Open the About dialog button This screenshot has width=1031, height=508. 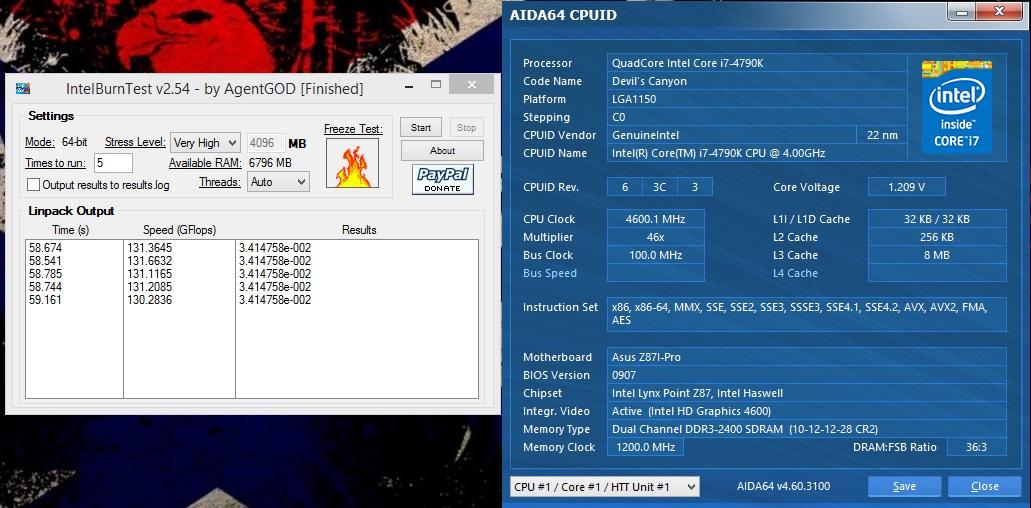(442, 150)
